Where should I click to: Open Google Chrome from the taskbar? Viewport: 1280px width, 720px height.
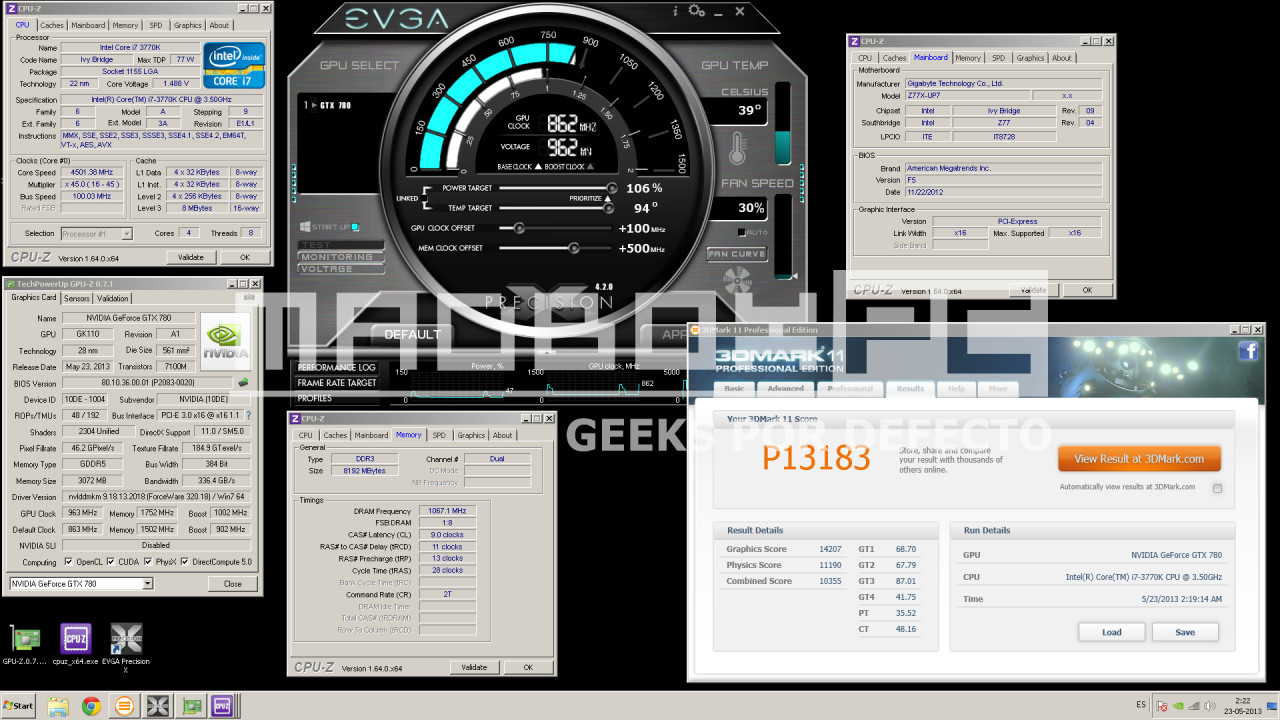click(x=91, y=706)
